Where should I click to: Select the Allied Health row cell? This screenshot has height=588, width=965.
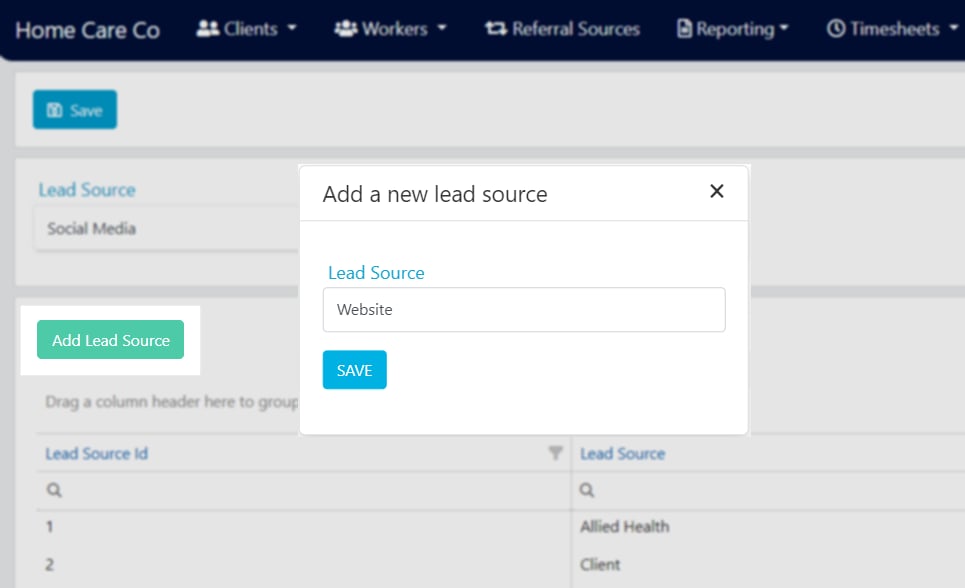point(624,527)
